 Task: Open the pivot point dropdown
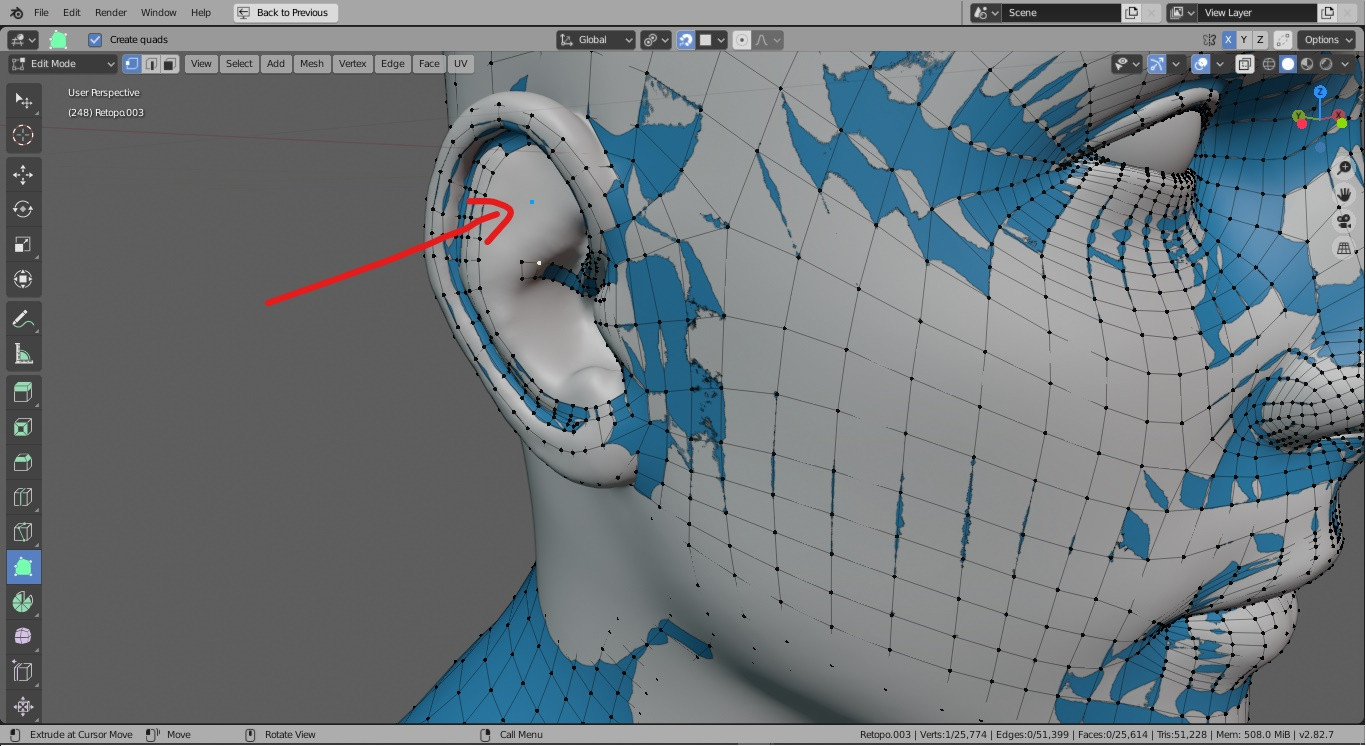point(655,40)
